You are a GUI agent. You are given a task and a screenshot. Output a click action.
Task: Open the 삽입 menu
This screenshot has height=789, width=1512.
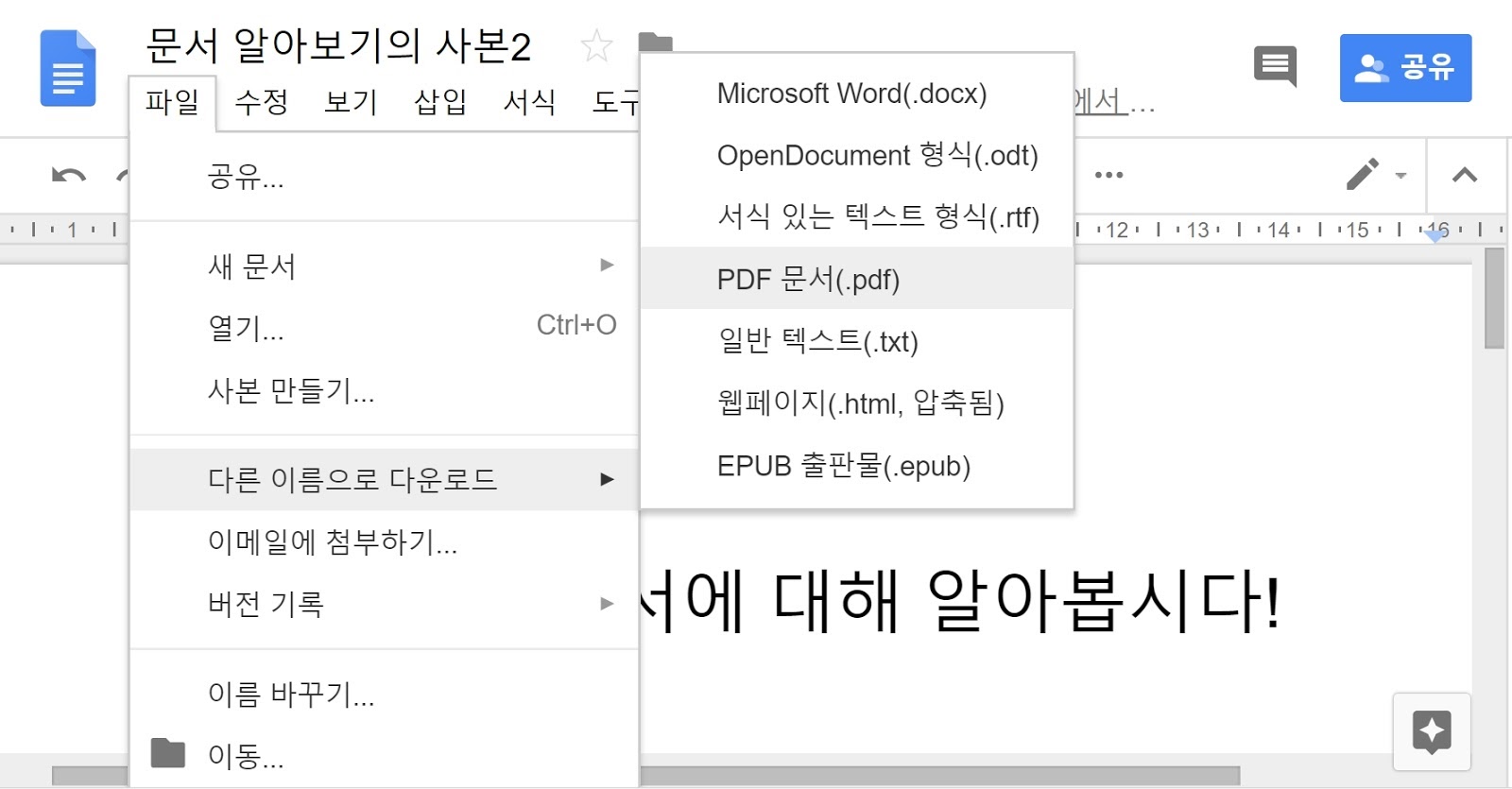pyautogui.click(x=440, y=101)
